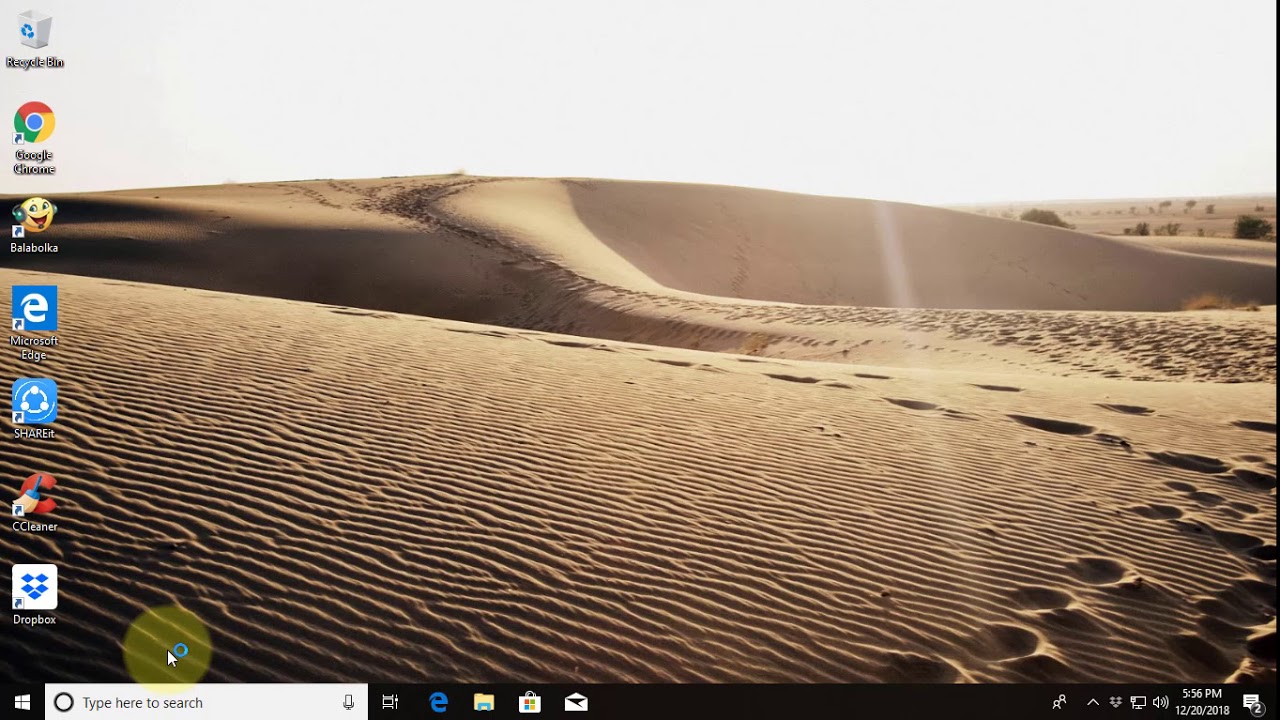This screenshot has height=720, width=1280.
Task: Open the Mail app from taskbar
Action: pyautogui.click(x=576, y=702)
